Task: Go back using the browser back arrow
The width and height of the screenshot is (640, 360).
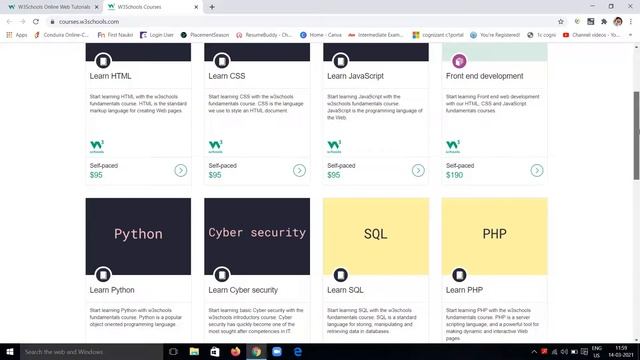Action: (9, 22)
